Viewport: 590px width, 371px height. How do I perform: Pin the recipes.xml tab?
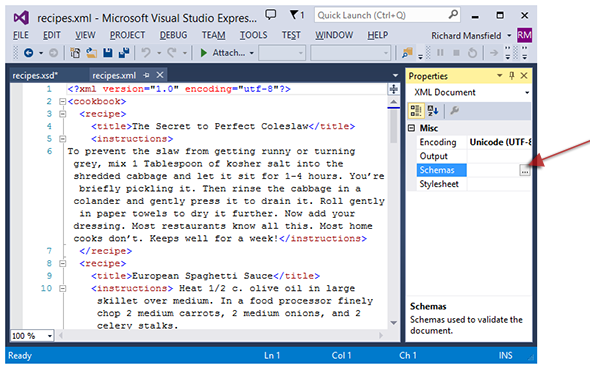(146, 75)
